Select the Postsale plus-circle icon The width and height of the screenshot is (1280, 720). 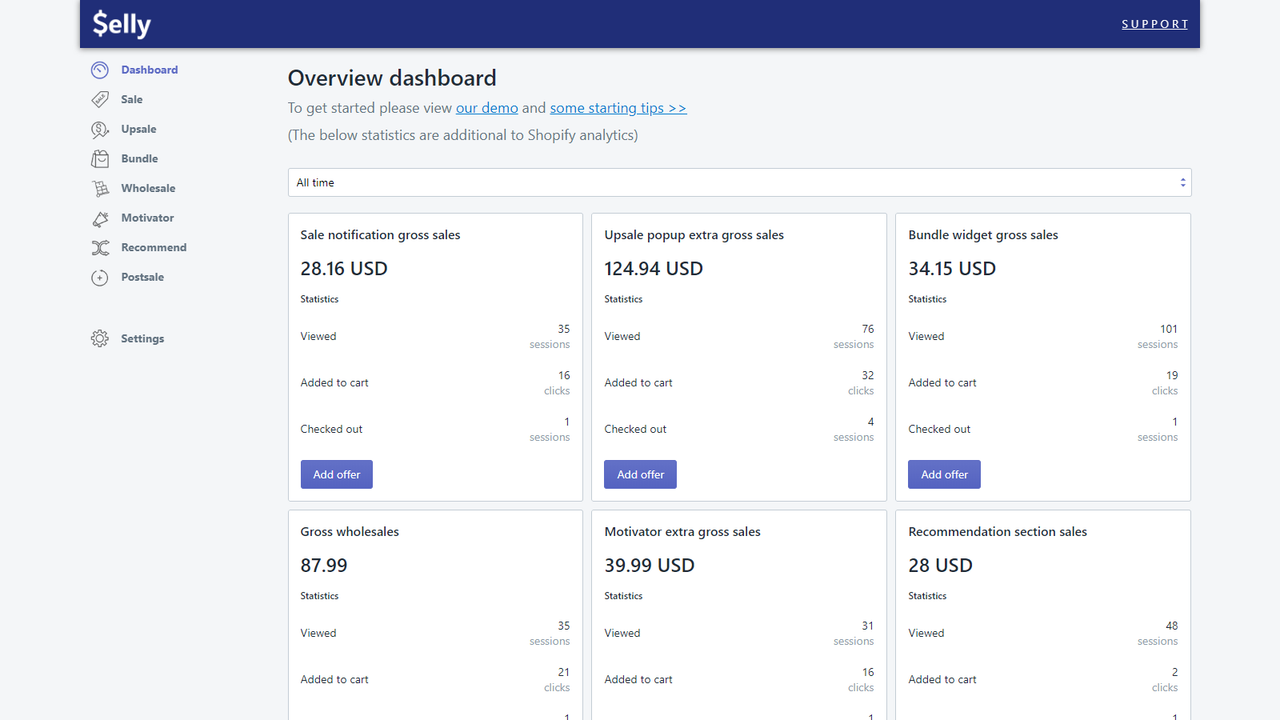(99, 277)
